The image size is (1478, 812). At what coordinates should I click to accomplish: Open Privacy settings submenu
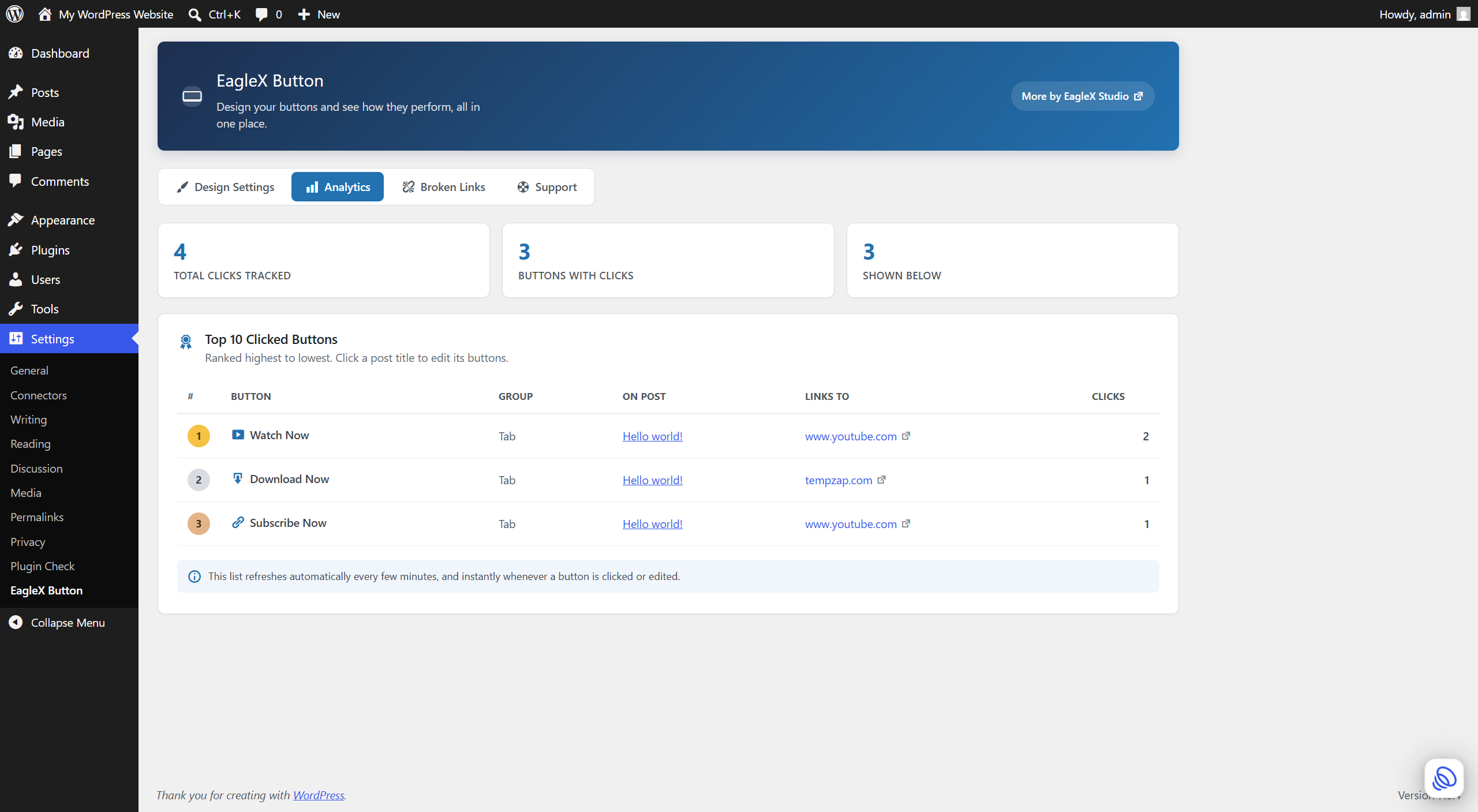(x=28, y=542)
